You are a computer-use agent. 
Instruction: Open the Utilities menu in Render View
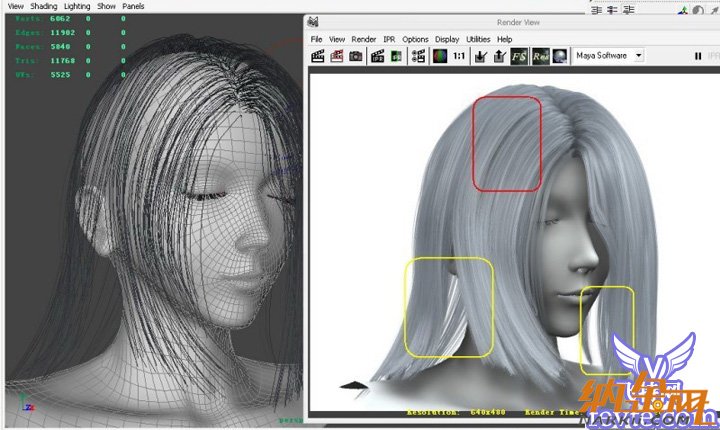click(478, 39)
